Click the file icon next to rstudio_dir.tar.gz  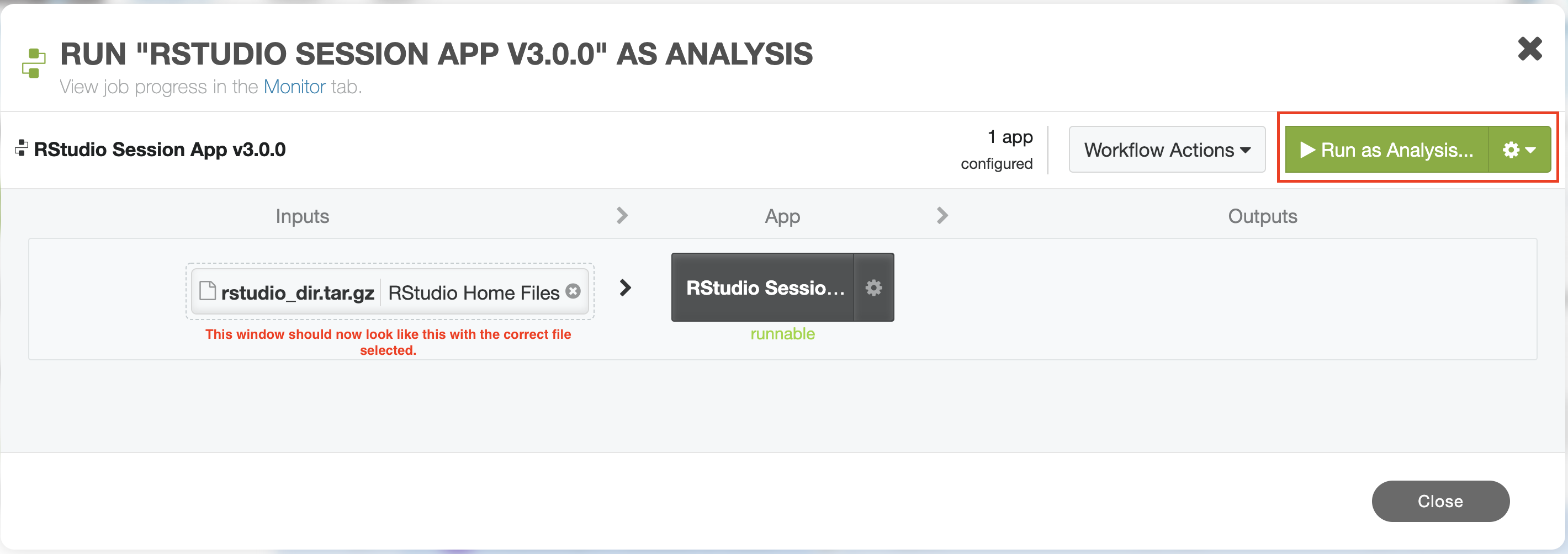[x=208, y=291]
